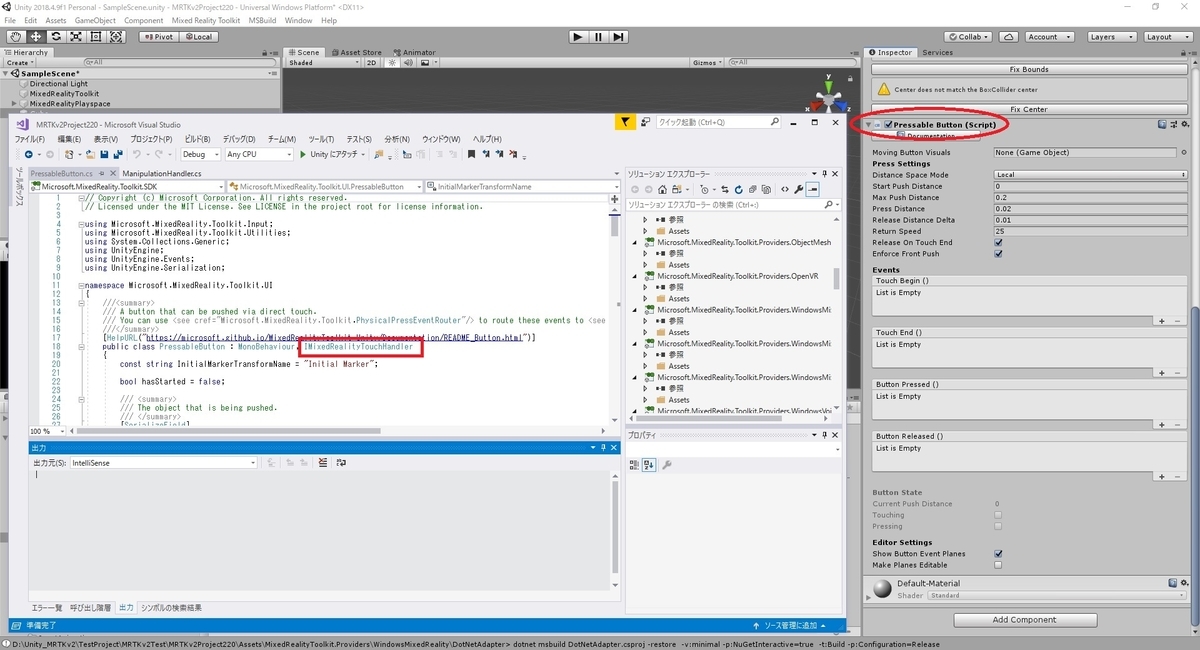Click object picker for Moving Button Visuals
Screen dimensions: 1200x650
coord(1183,152)
